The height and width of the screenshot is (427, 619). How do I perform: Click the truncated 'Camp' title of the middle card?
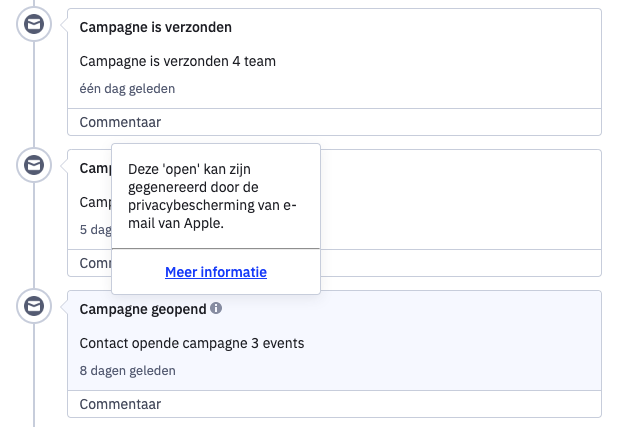pos(96,168)
